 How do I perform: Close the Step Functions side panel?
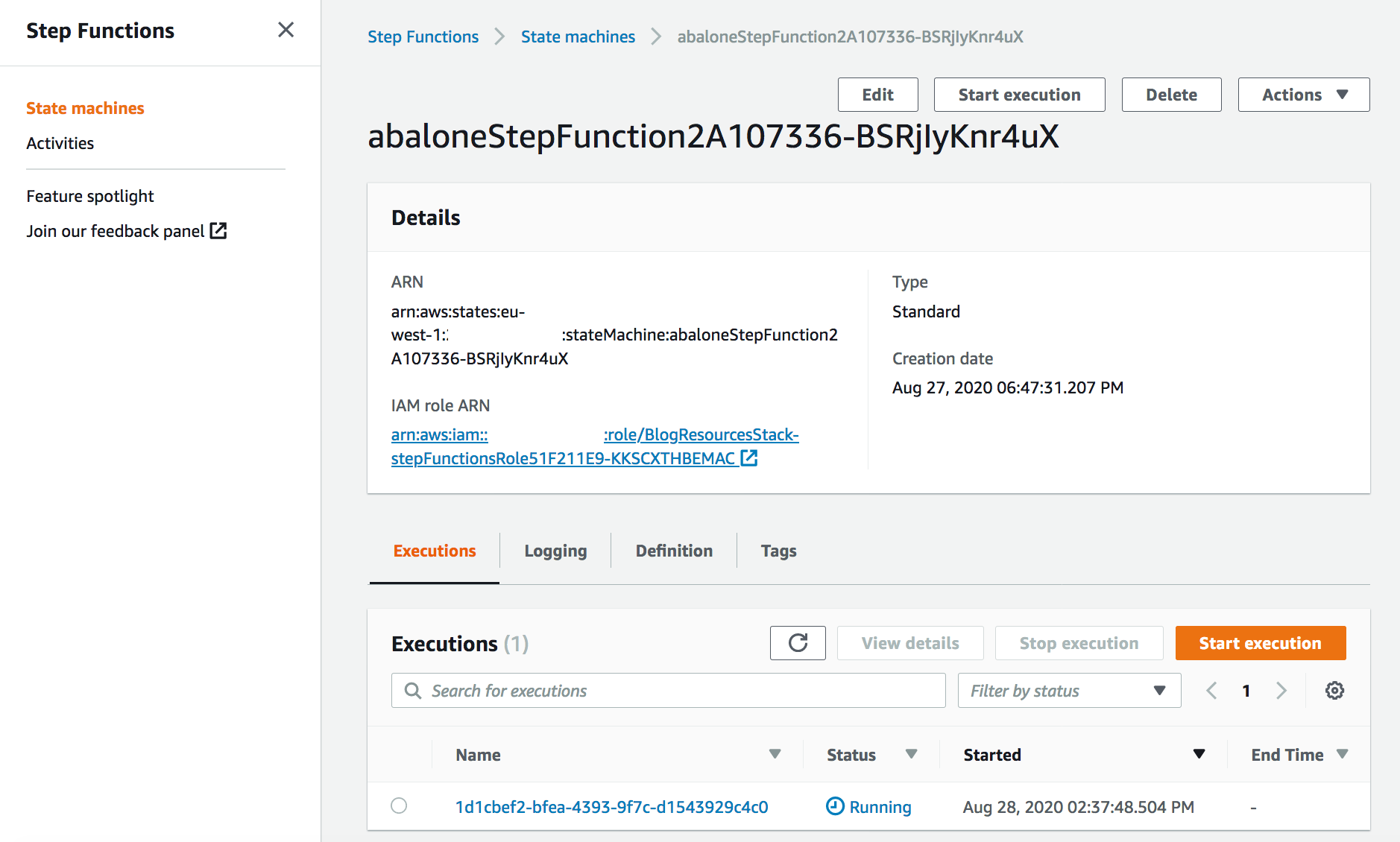tap(286, 30)
